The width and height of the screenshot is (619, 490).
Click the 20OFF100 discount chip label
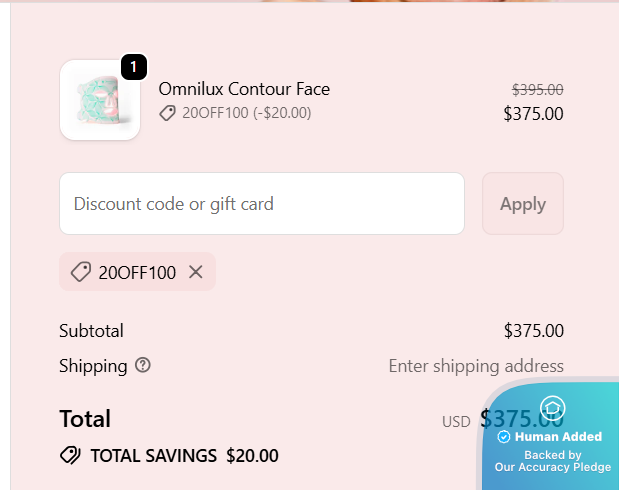pyautogui.click(x=137, y=272)
